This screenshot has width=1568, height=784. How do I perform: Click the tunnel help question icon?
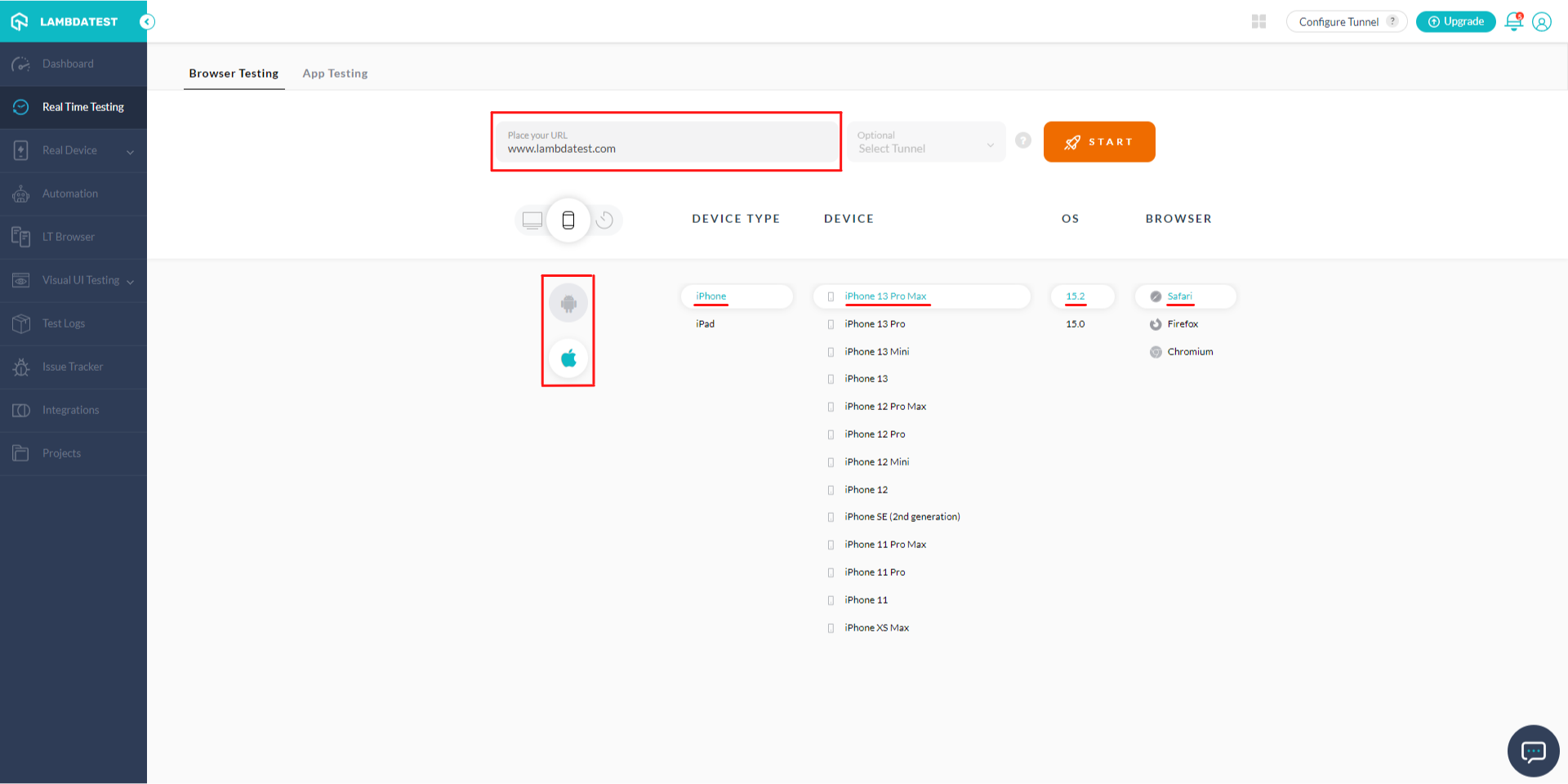1022,140
